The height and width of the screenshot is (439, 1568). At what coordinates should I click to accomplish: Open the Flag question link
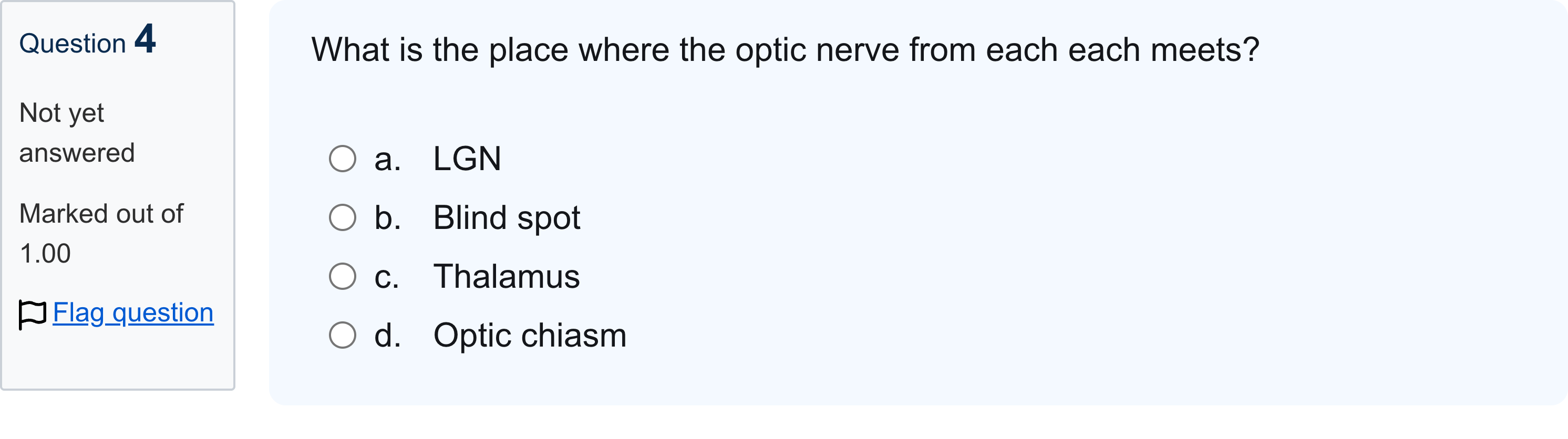pos(133,312)
